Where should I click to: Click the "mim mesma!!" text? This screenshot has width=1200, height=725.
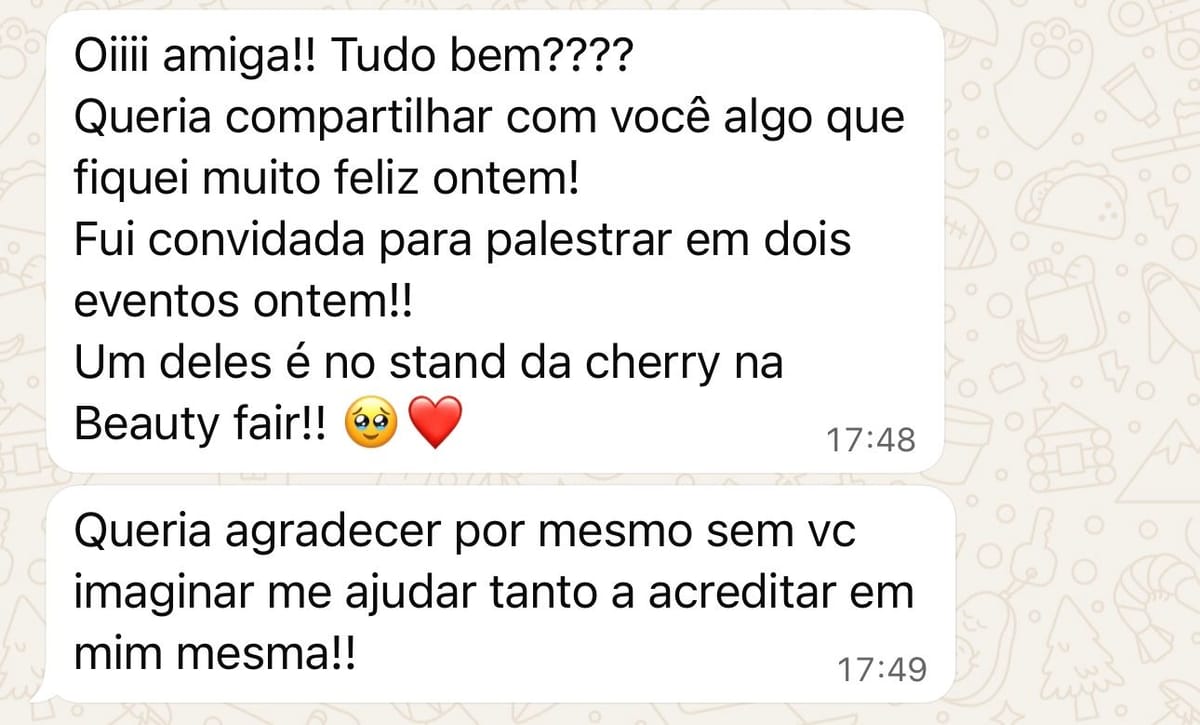pyautogui.click(x=215, y=654)
